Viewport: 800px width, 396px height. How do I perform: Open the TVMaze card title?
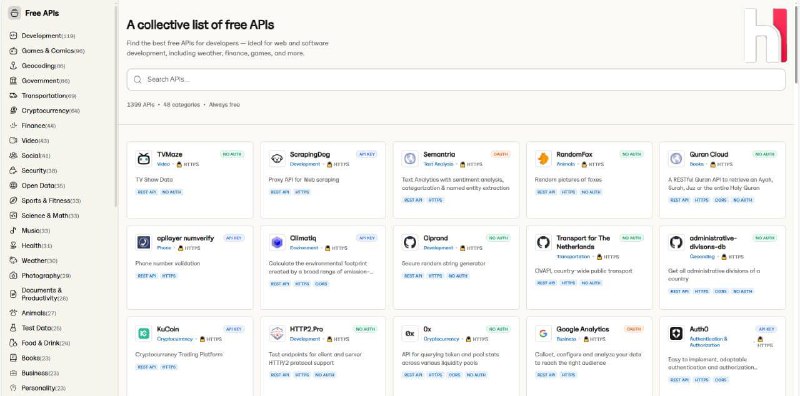169,155
